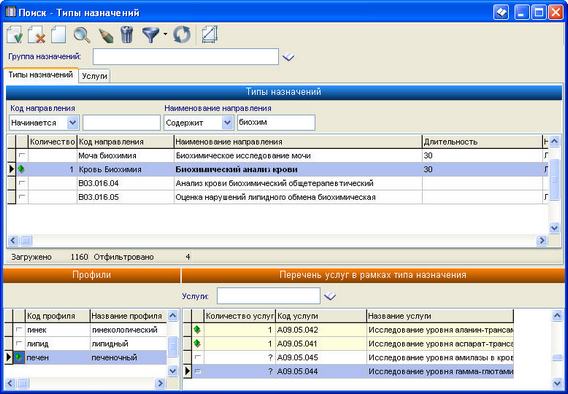Click the up arrow in profiles list scrollbar
Screen dimensions: 568x394
point(173,315)
